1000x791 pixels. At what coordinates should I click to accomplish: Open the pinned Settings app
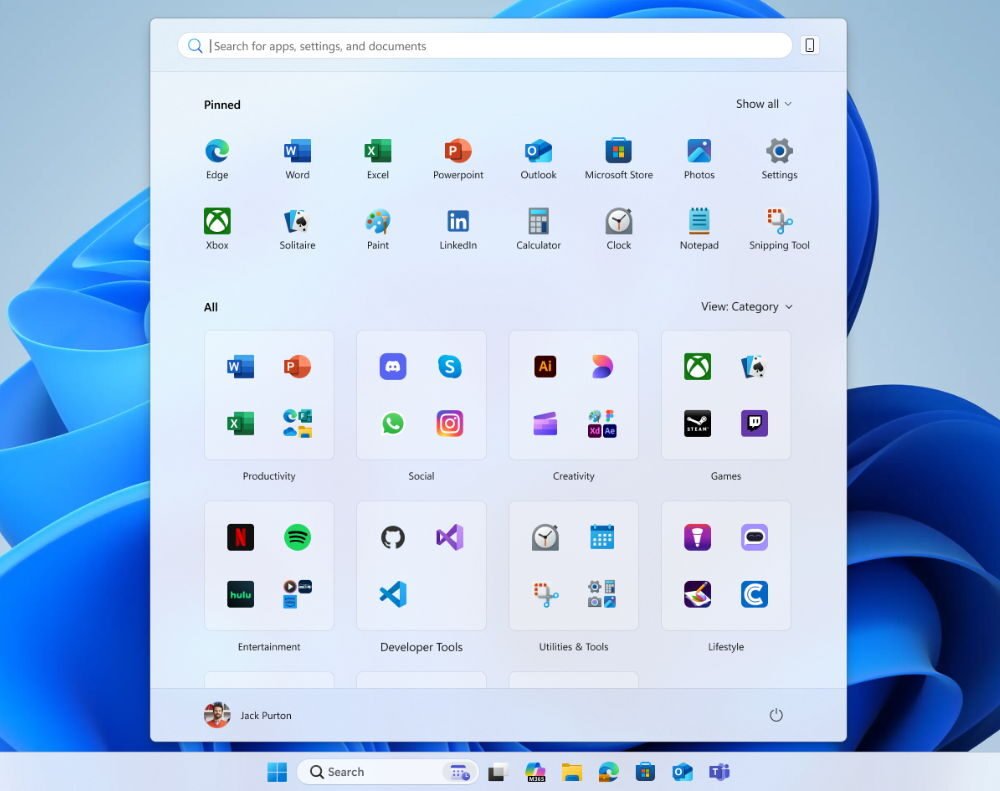(779, 151)
